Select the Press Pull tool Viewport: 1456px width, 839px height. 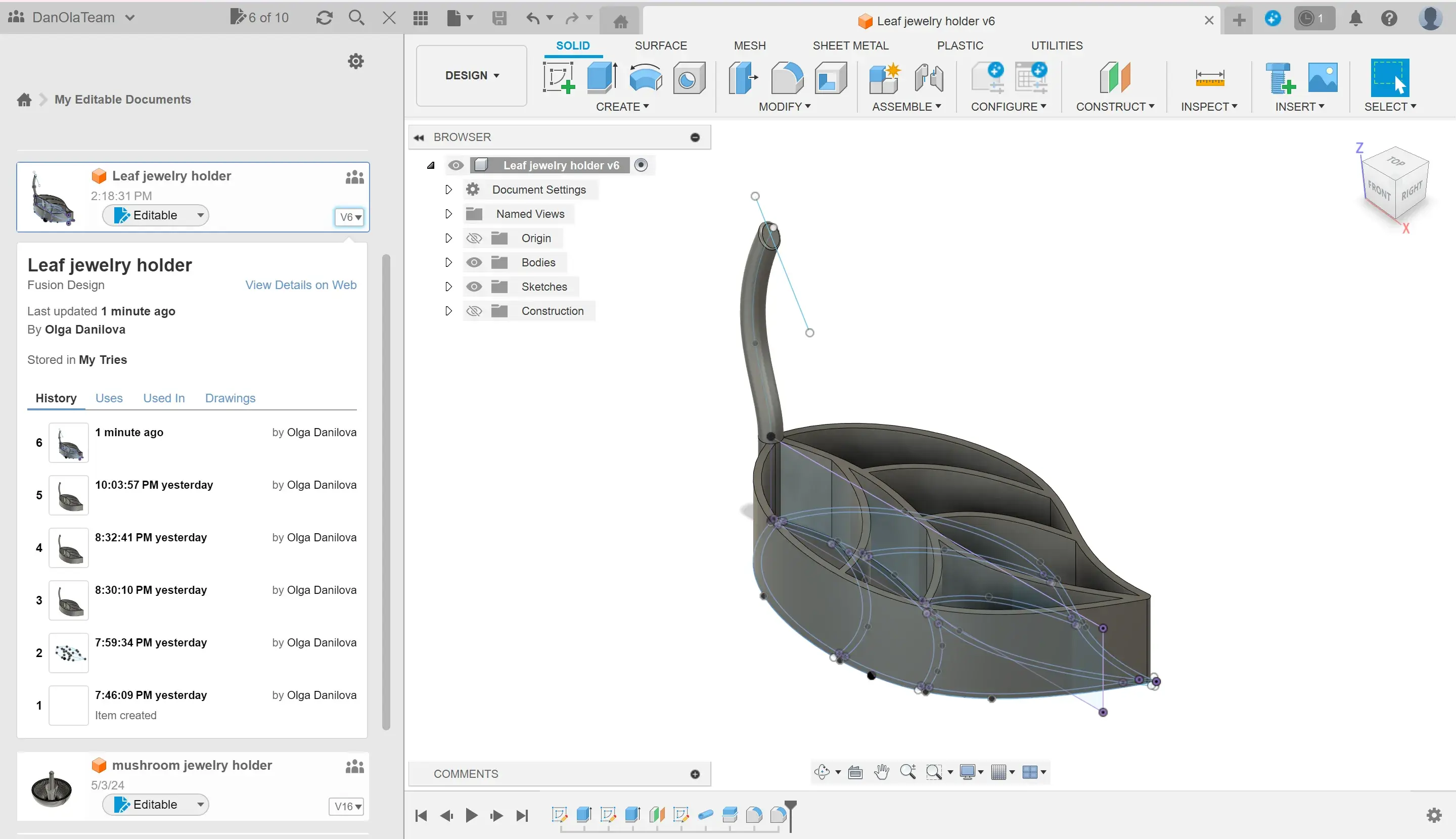click(x=743, y=78)
